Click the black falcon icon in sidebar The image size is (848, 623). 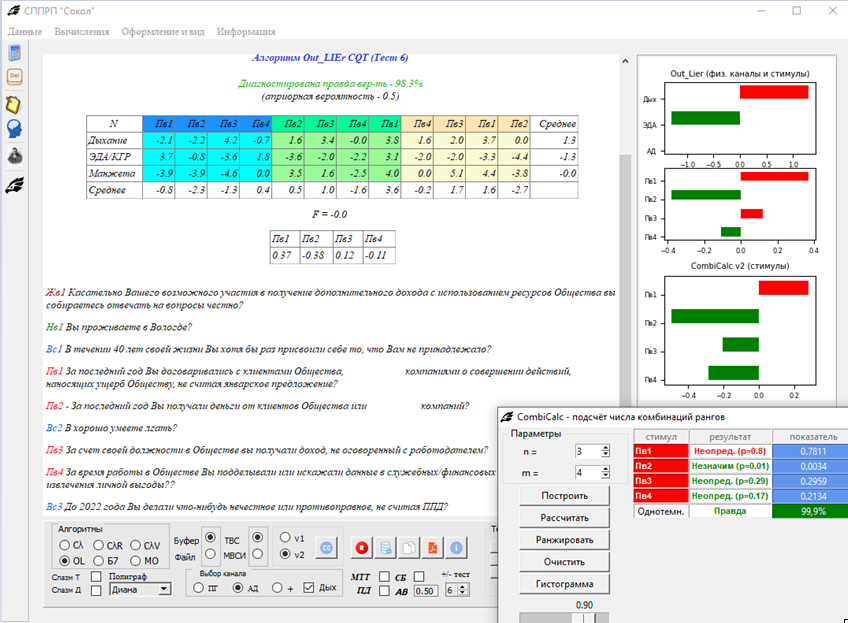[15, 183]
